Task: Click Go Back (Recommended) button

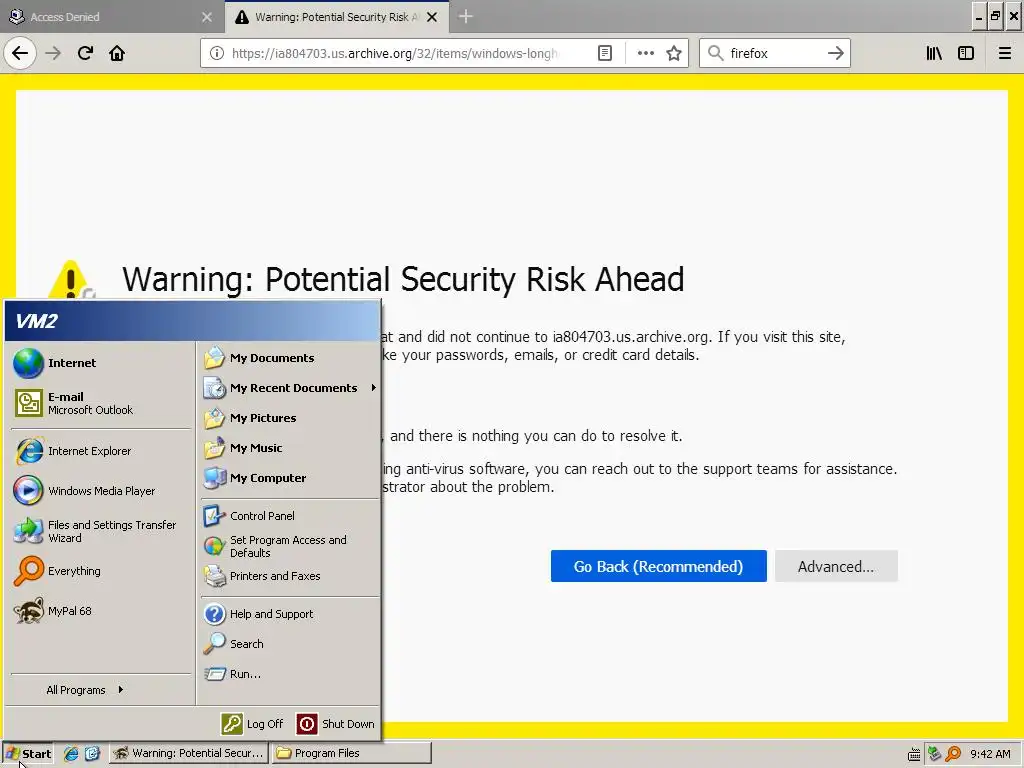Action: point(658,566)
